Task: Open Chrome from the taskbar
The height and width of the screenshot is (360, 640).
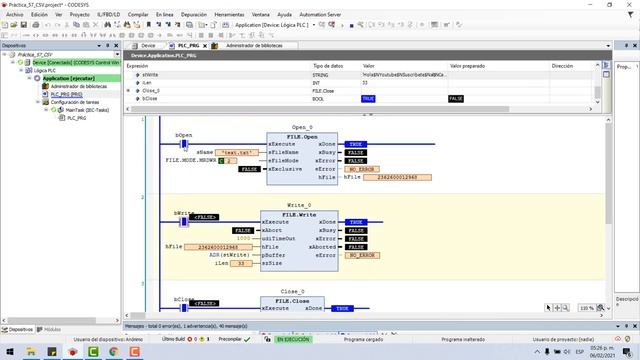Action: point(114,351)
